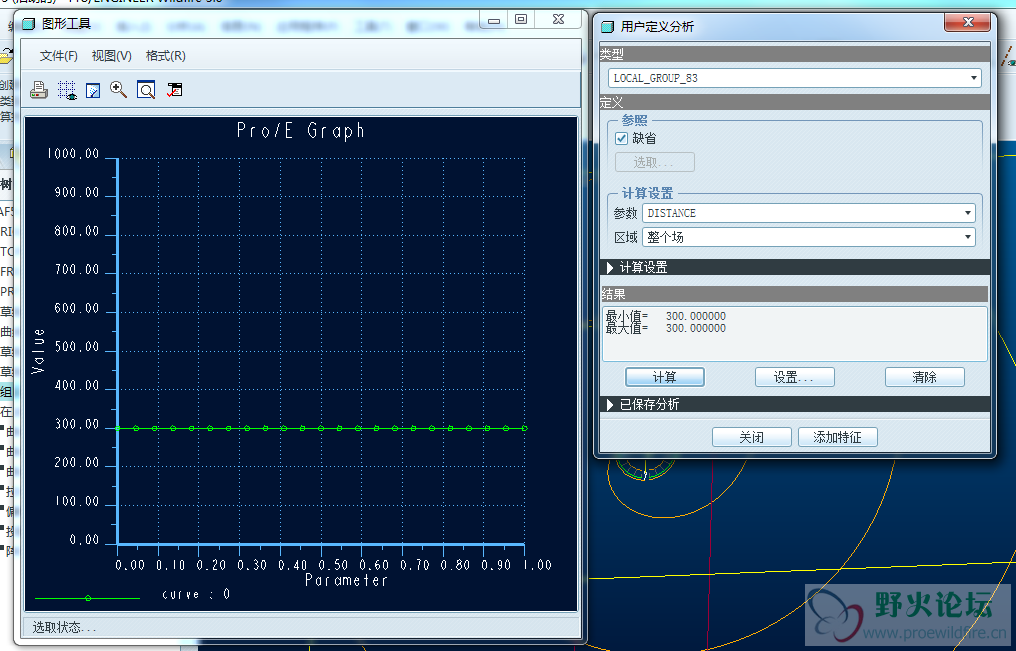Open the 区域 整个场 dropdown
The image size is (1016, 651).
[x=809, y=237]
